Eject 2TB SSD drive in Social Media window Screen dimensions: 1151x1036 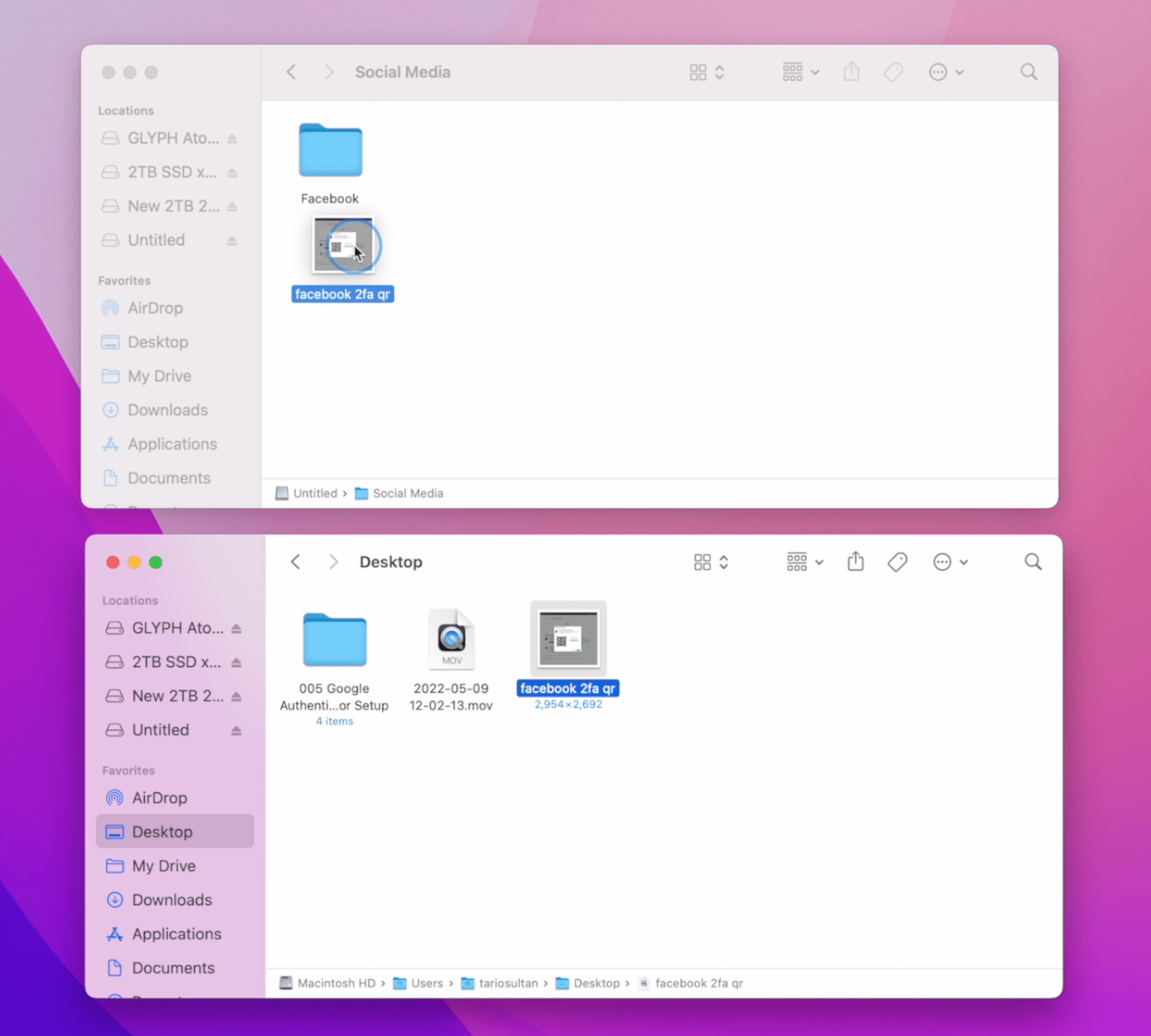pos(232,172)
